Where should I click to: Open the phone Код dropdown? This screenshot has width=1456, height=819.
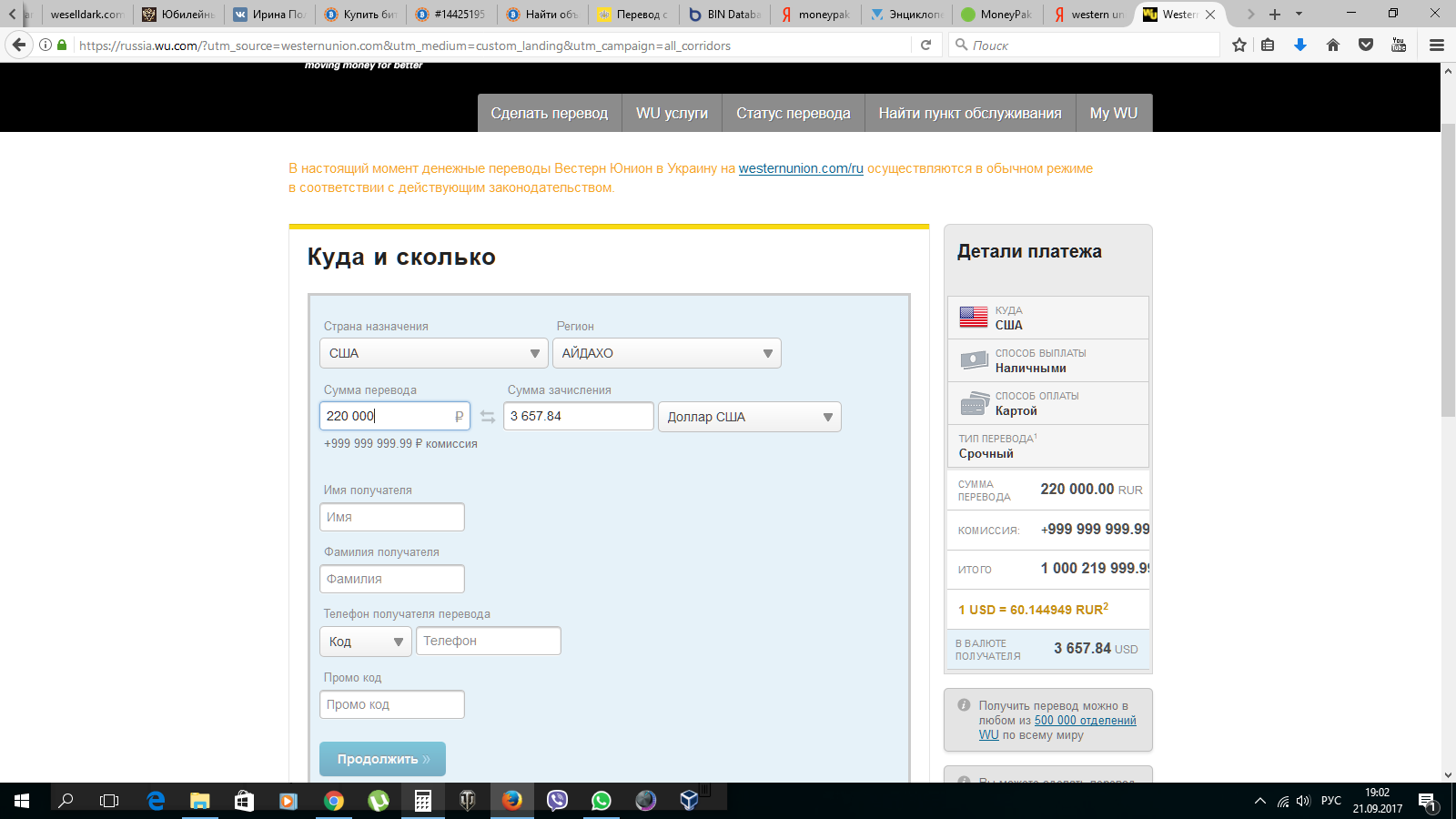(366, 642)
